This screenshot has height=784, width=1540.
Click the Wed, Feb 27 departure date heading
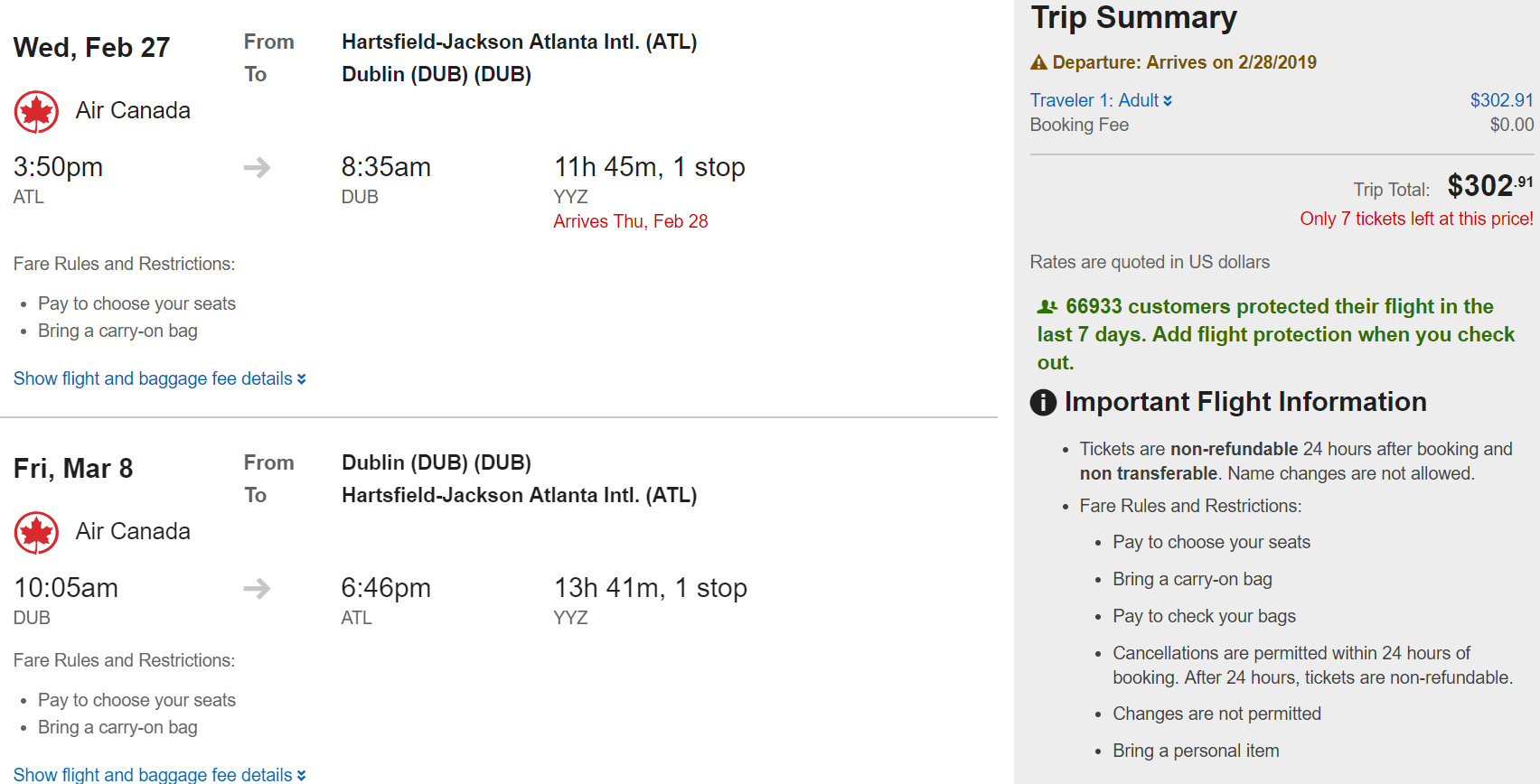click(91, 48)
